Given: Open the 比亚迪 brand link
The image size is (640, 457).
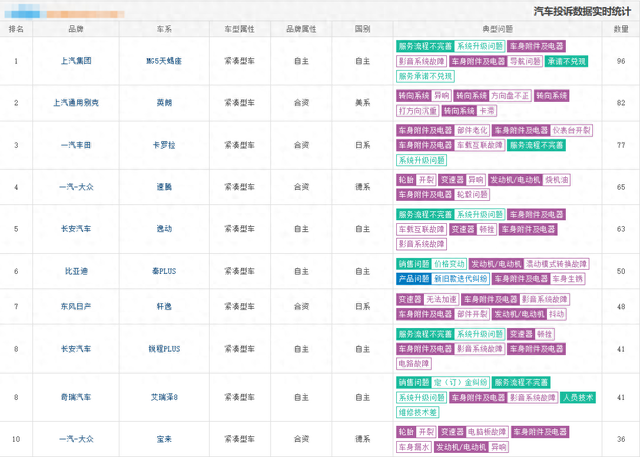Looking at the screenshot, I should point(76,271).
